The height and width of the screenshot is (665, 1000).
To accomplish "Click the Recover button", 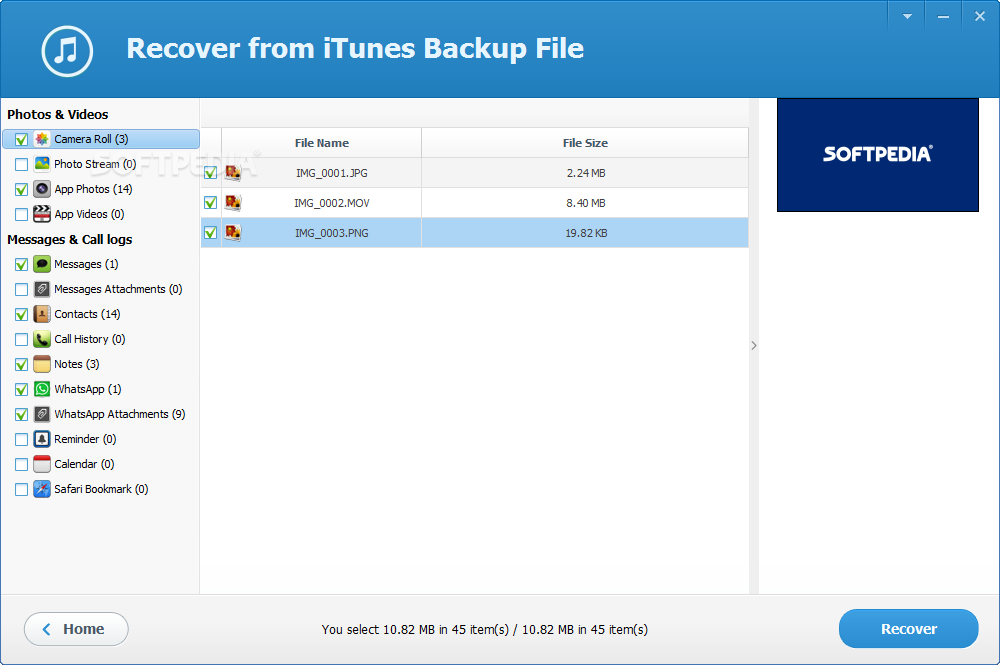I will [908, 629].
